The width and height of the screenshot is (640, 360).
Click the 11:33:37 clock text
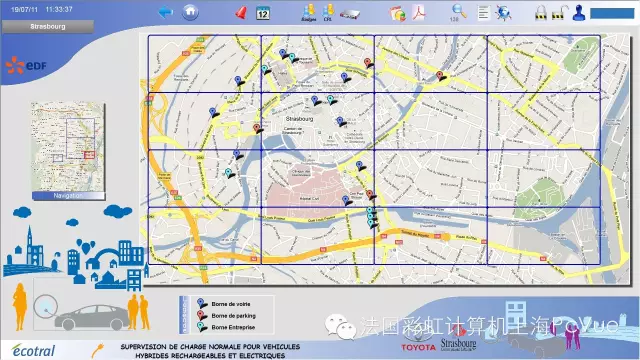tap(59, 9)
